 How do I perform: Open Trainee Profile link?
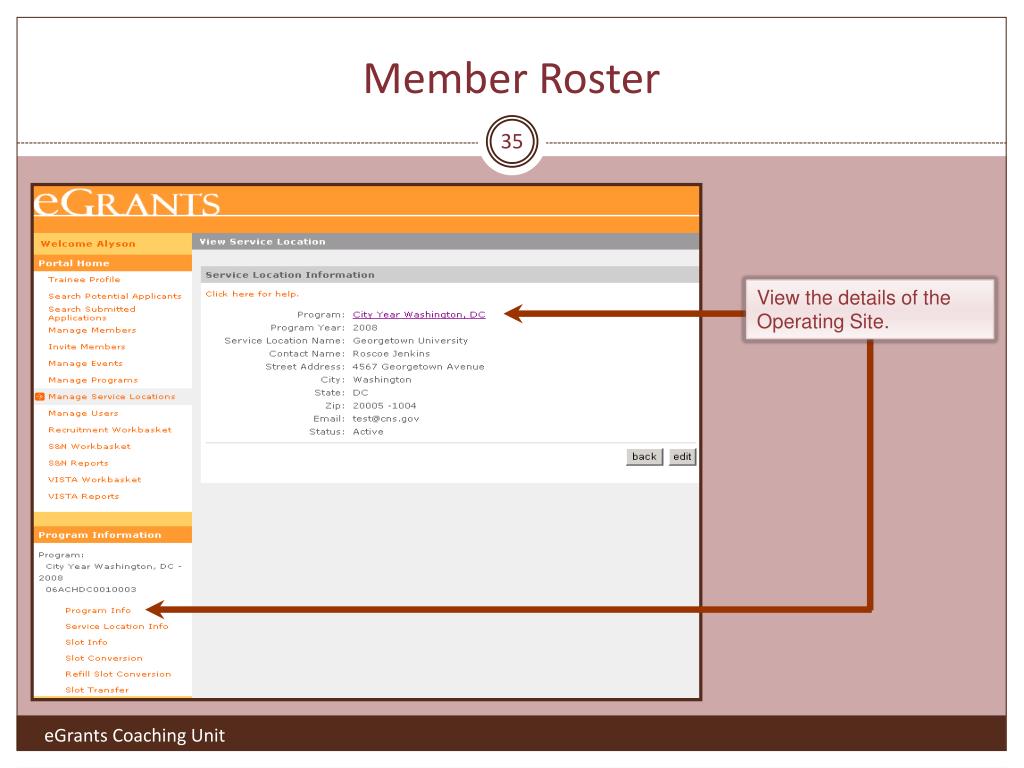tap(84, 280)
